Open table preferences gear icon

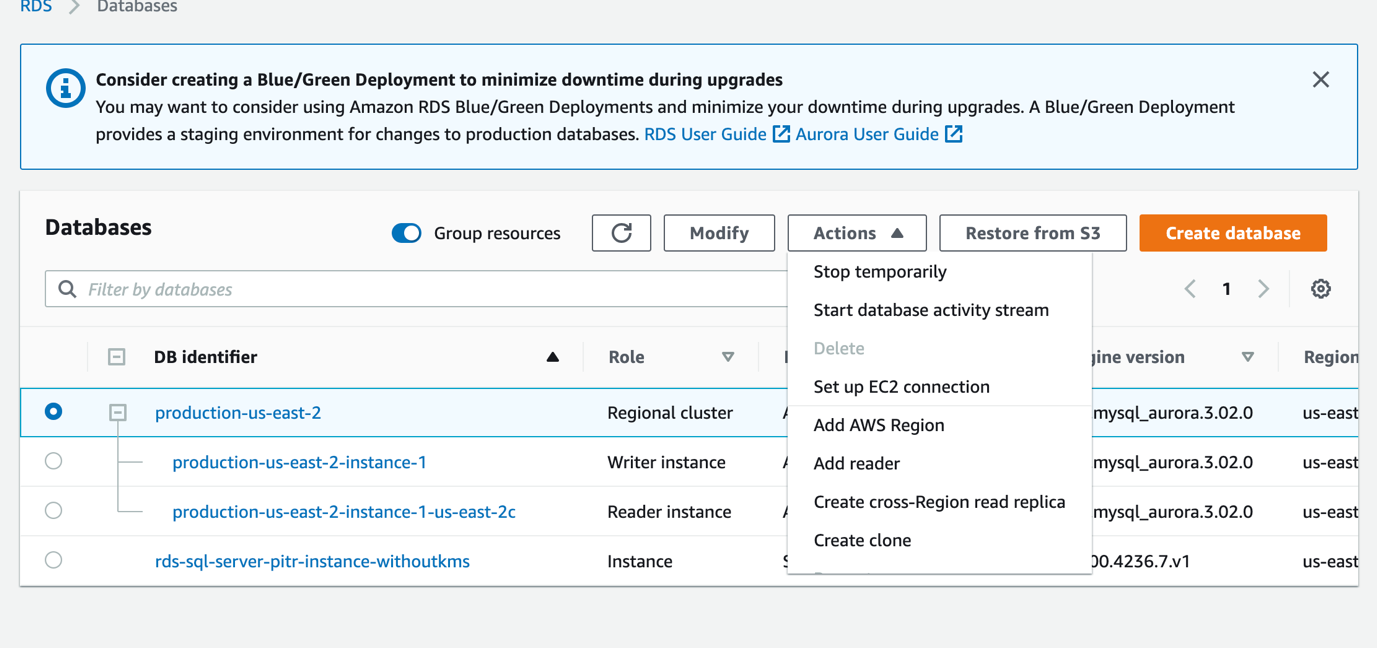[1320, 289]
